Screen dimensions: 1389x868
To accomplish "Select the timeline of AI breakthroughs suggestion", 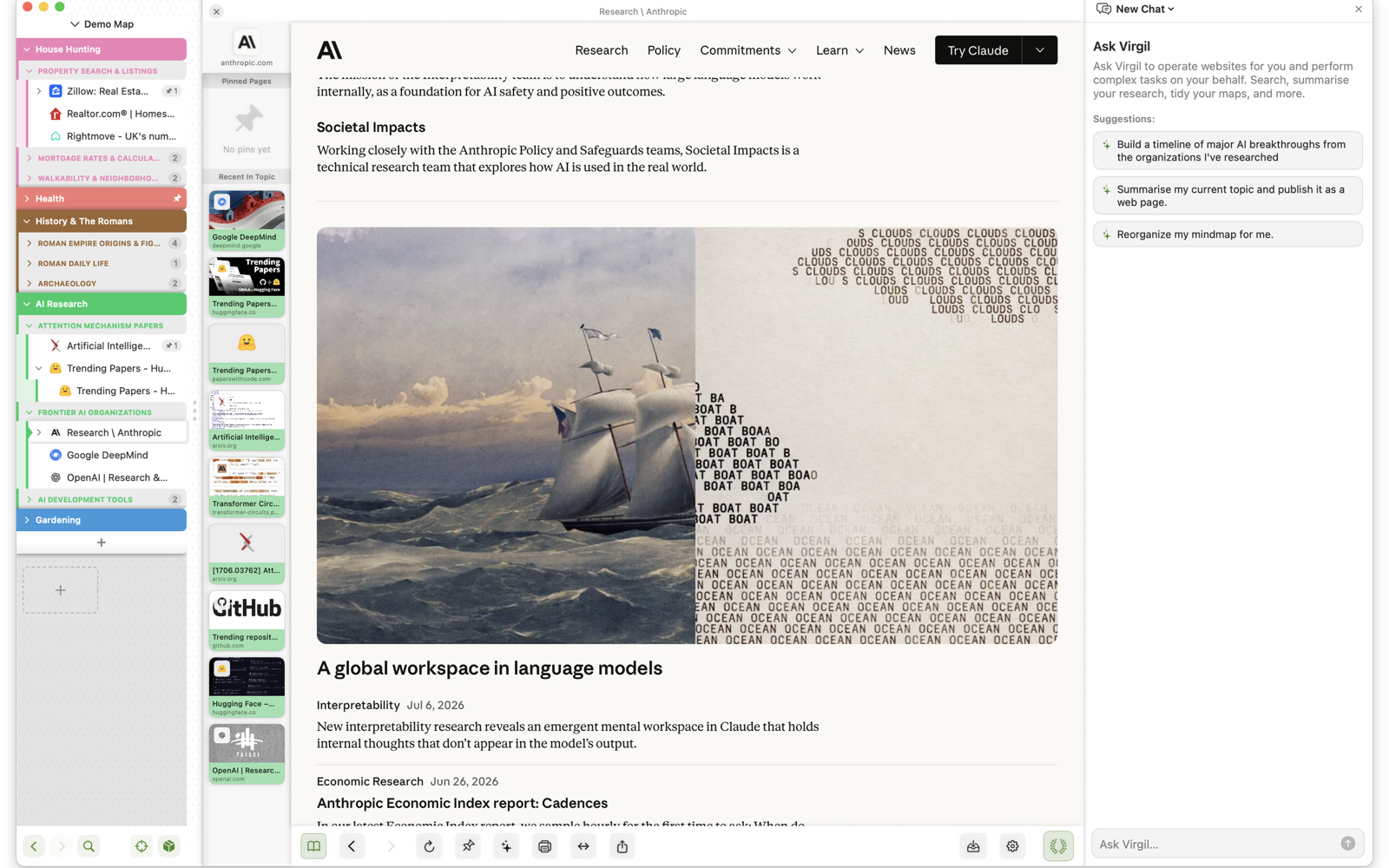I will (1228, 151).
